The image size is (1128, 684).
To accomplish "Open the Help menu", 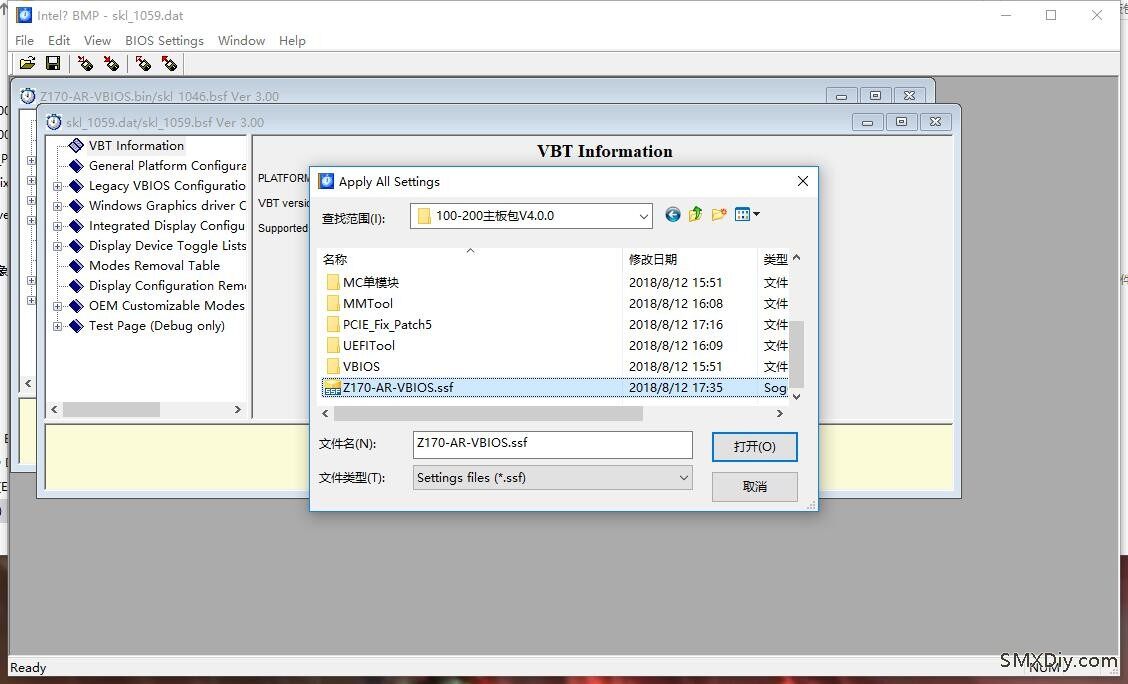I will tap(292, 40).
